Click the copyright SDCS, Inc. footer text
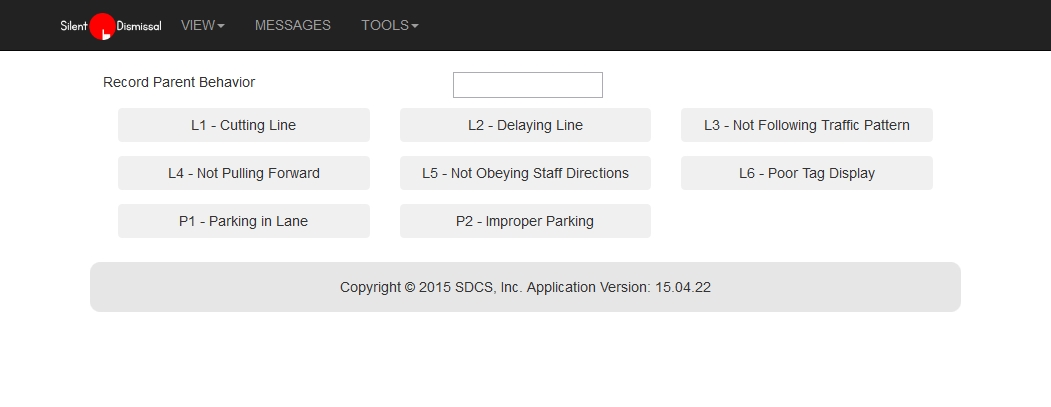Image resolution: width=1051 pixels, height=407 pixels. [430, 287]
